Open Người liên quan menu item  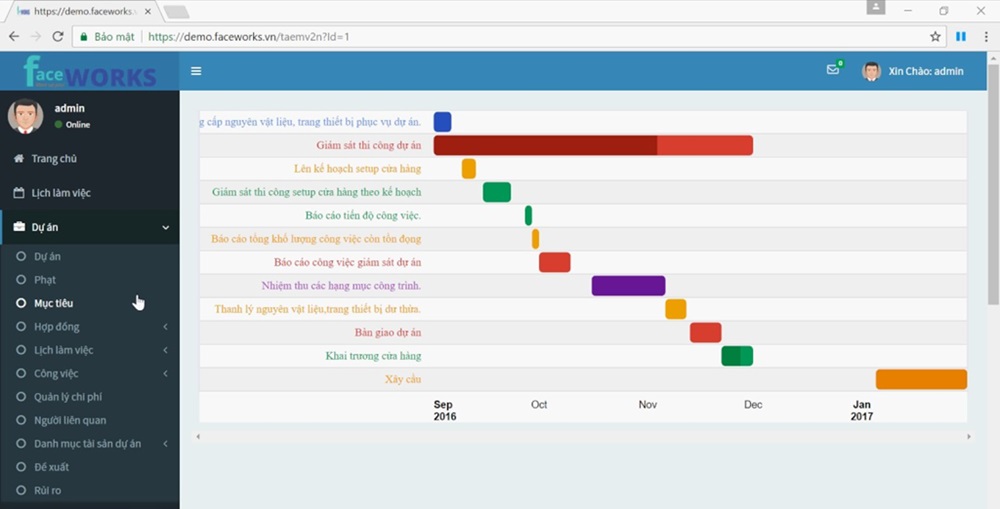(x=69, y=420)
